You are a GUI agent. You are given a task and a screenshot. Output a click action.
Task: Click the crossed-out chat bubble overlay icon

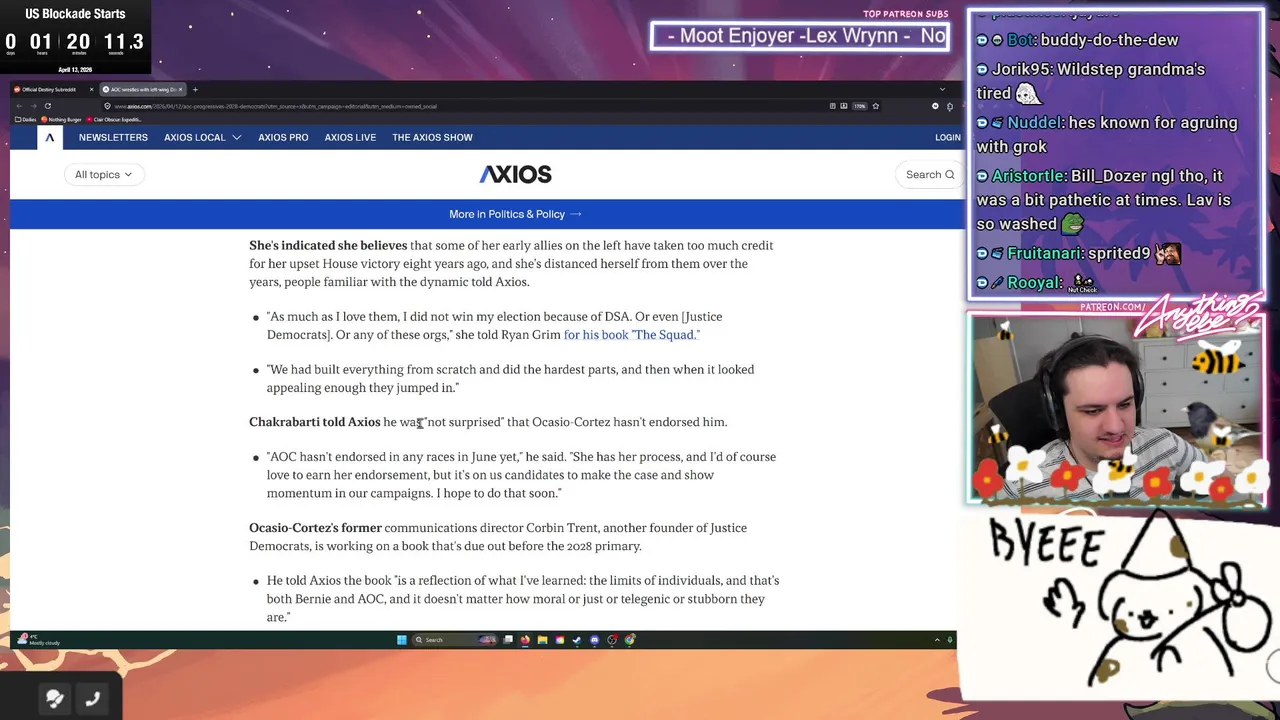click(x=55, y=698)
